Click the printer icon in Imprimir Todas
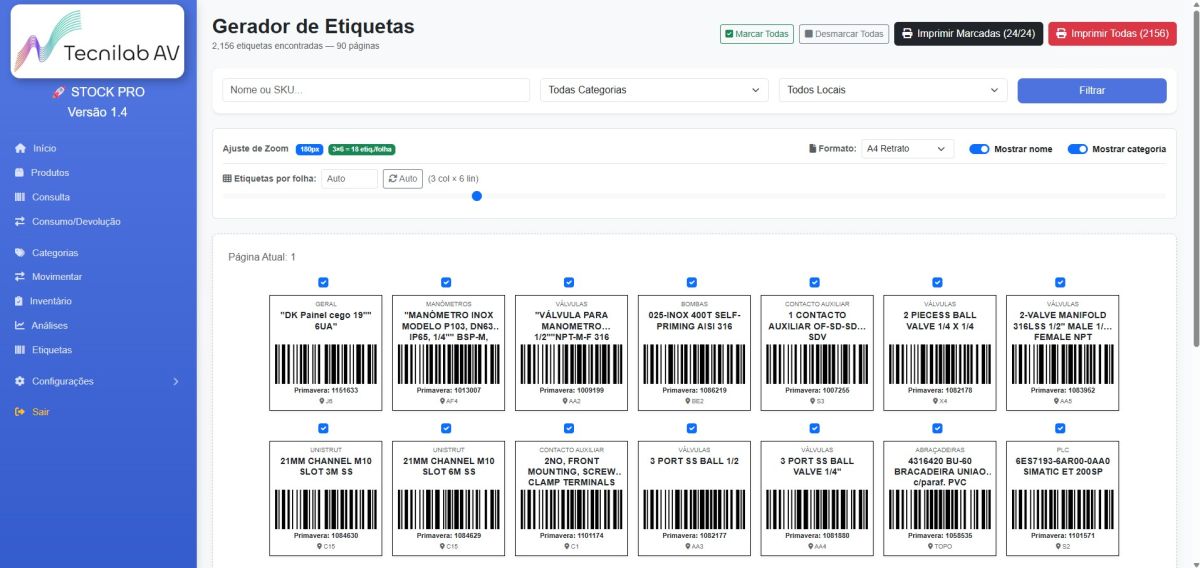Image resolution: width=1200 pixels, height=568 pixels. (x=1061, y=34)
